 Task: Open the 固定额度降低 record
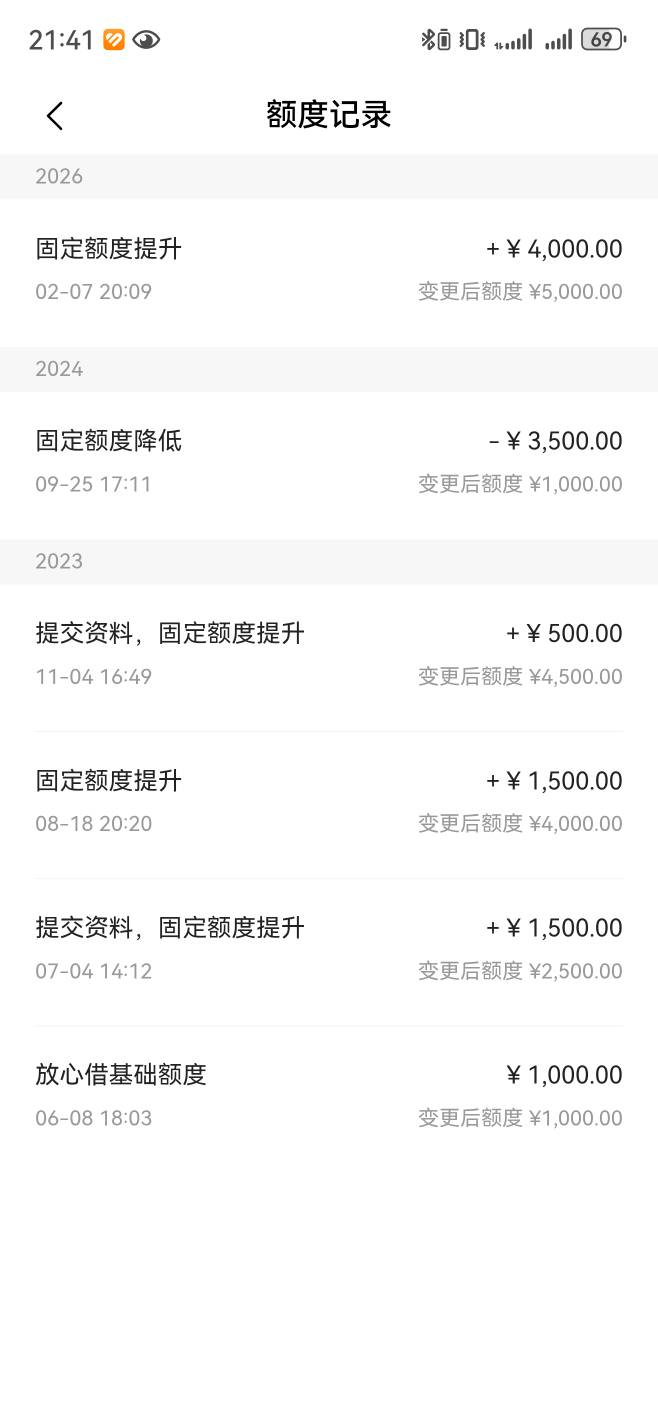pos(329,461)
